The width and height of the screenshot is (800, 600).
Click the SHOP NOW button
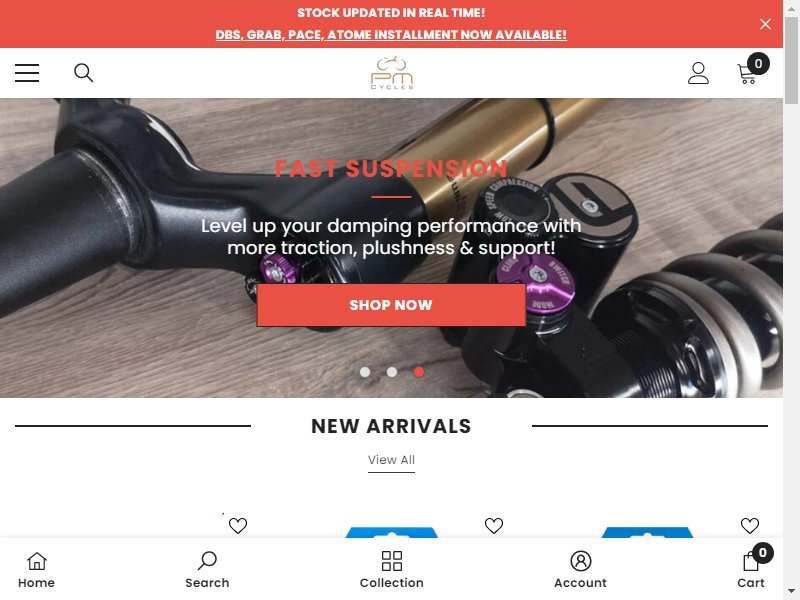point(391,305)
